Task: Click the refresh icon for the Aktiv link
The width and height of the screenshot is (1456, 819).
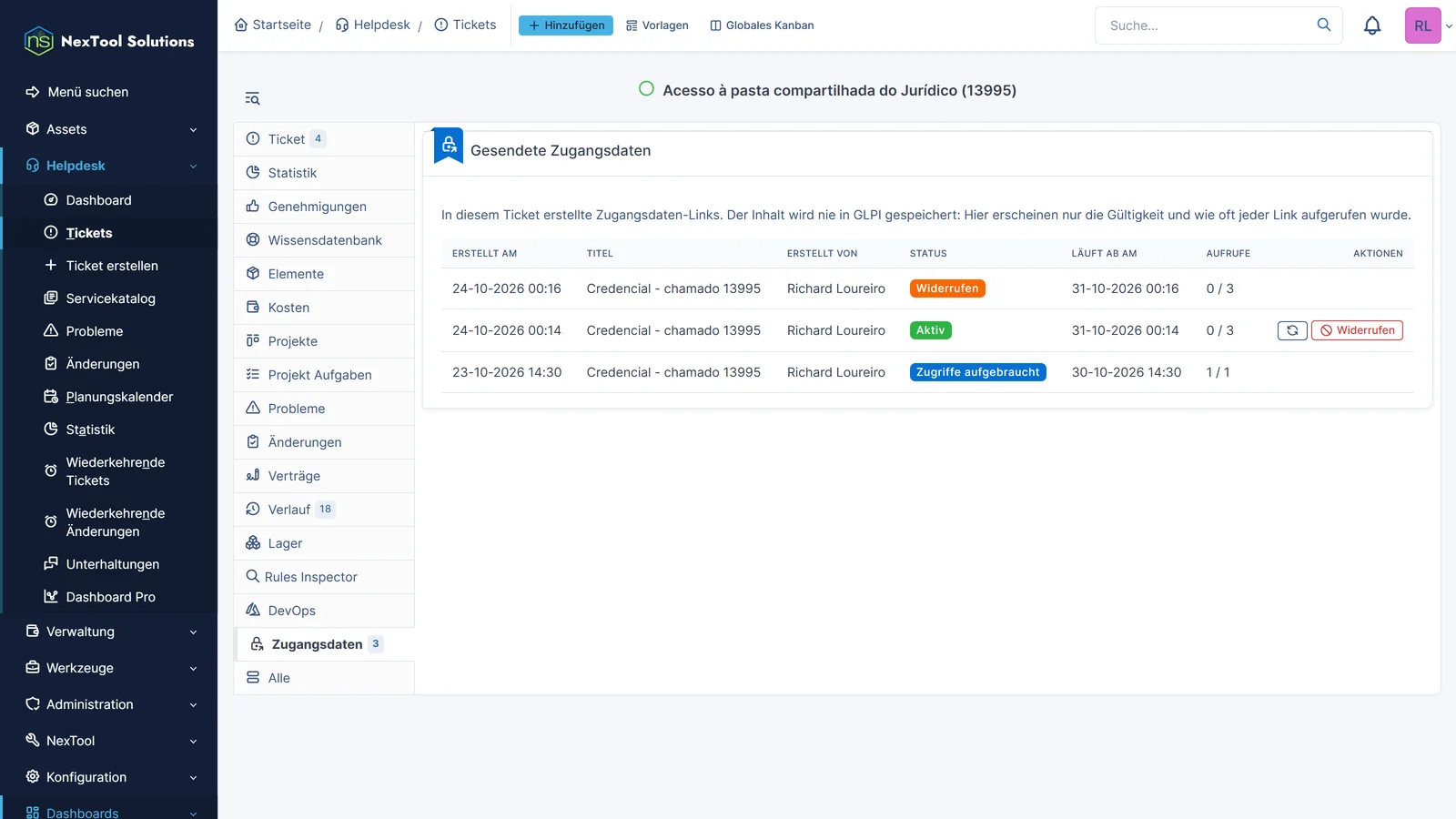Action: click(1292, 330)
